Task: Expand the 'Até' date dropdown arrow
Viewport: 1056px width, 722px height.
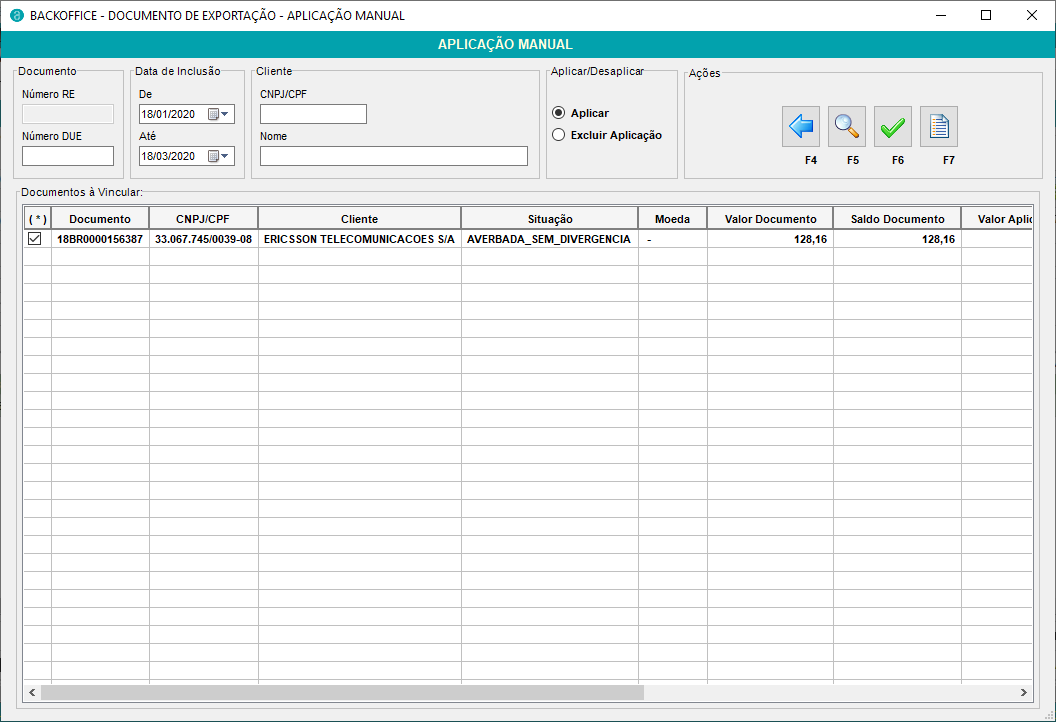Action: (x=225, y=156)
